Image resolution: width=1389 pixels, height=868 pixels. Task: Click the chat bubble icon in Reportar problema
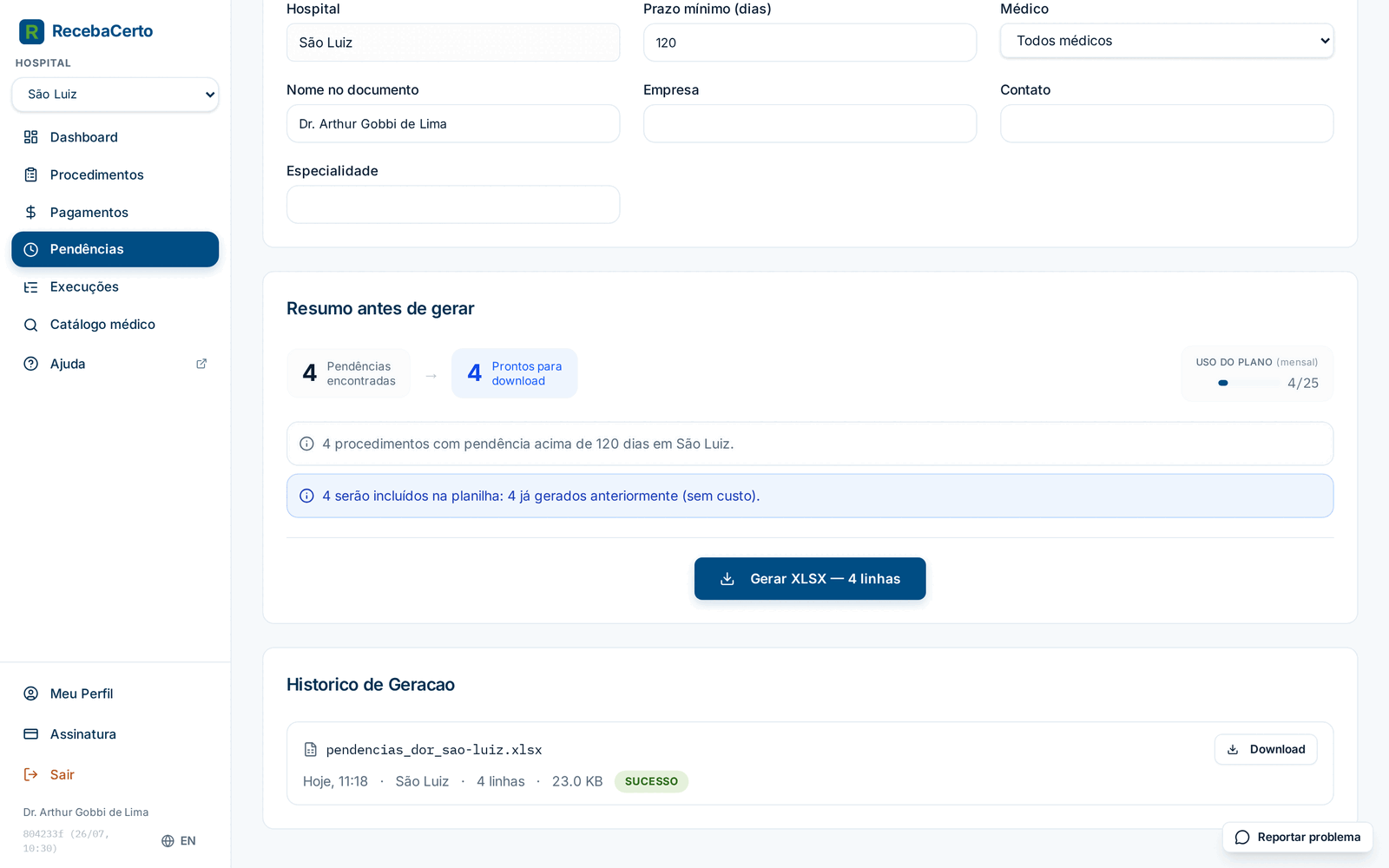(x=1242, y=838)
